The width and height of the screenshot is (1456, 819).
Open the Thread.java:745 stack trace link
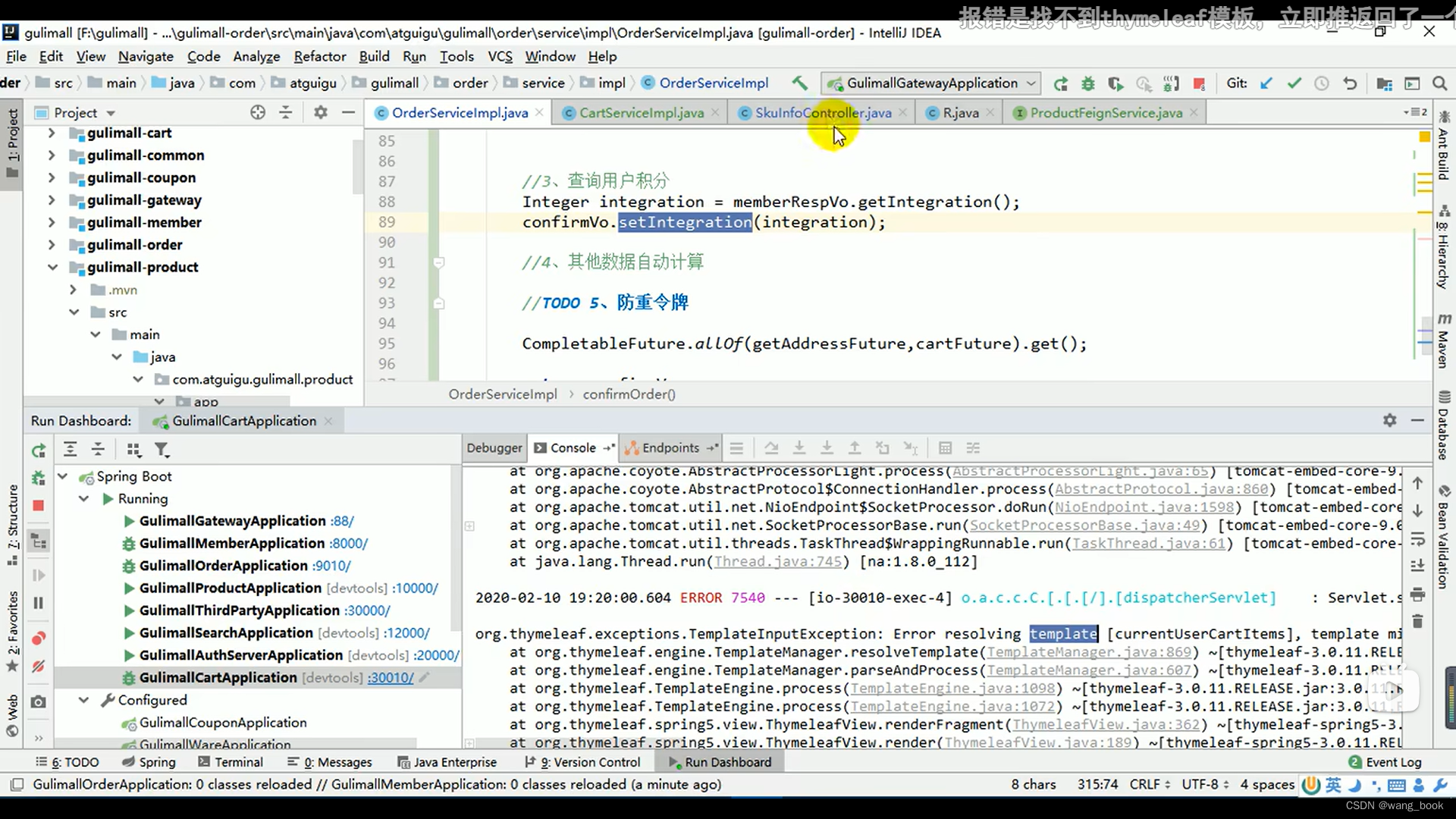[778, 561]
